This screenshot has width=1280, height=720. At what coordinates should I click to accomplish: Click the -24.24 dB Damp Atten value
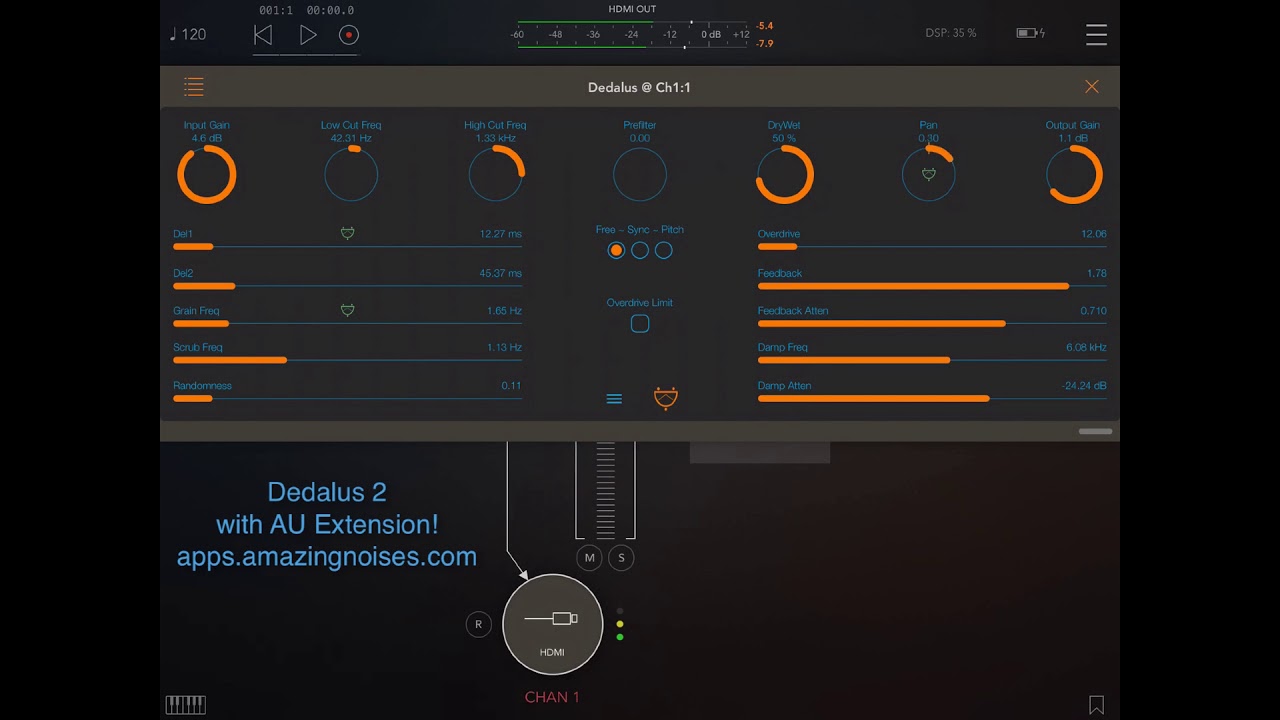point(1084,386)
